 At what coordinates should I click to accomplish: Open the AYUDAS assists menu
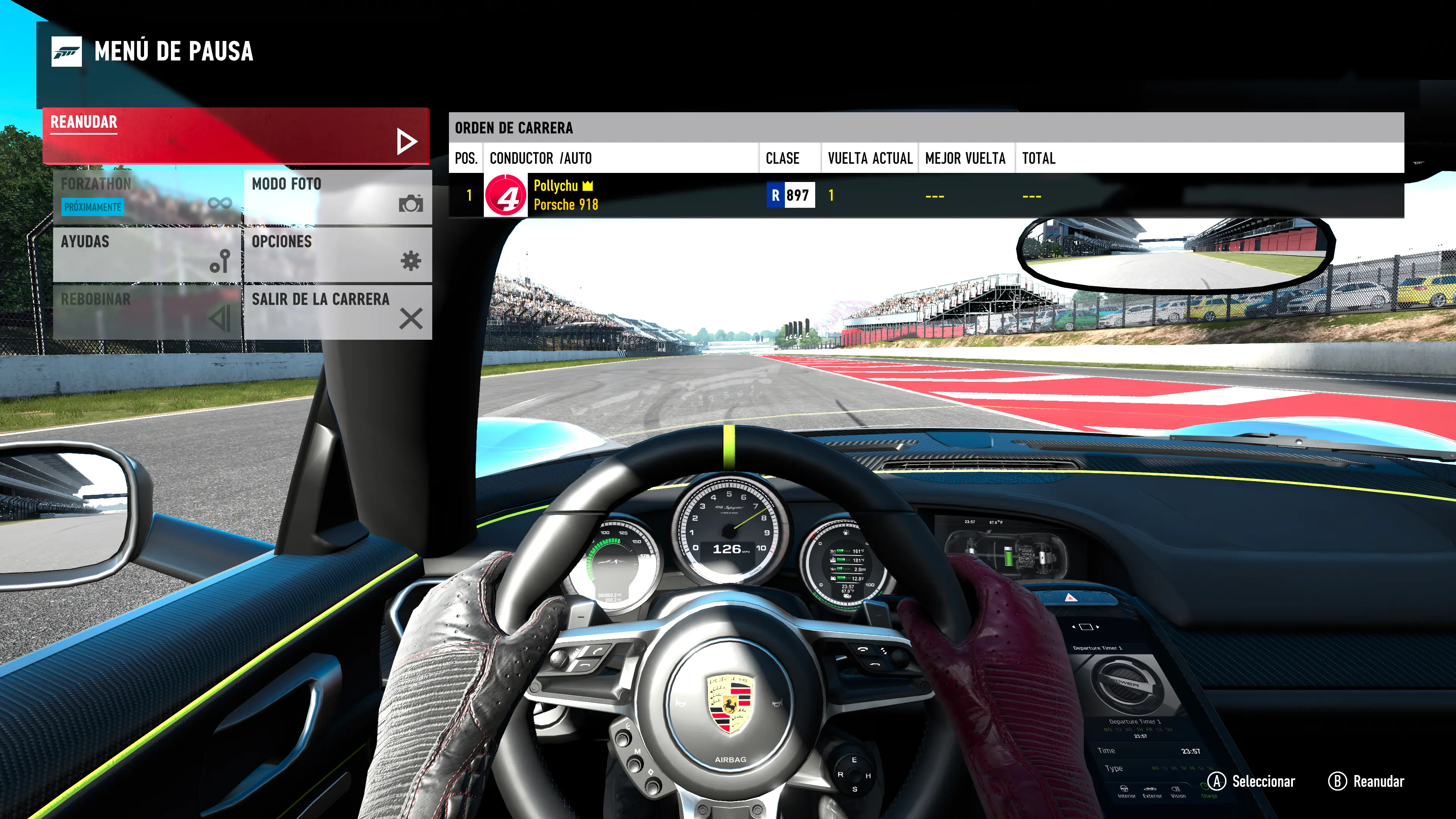click(147, 255)
